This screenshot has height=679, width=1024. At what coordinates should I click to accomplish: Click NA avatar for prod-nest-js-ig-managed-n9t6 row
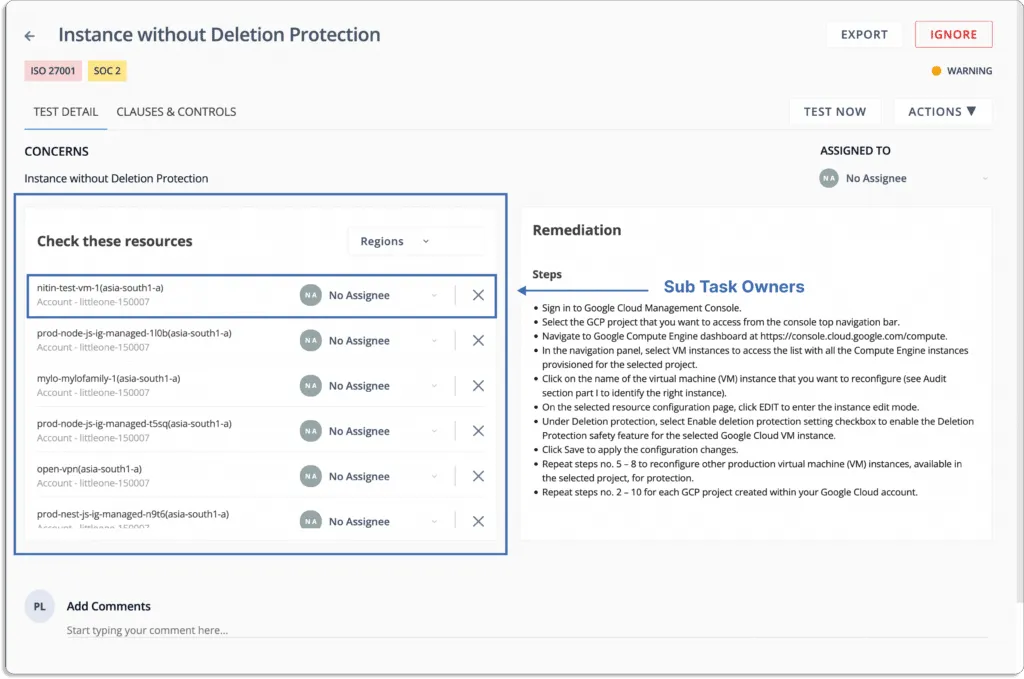point(311,520)
